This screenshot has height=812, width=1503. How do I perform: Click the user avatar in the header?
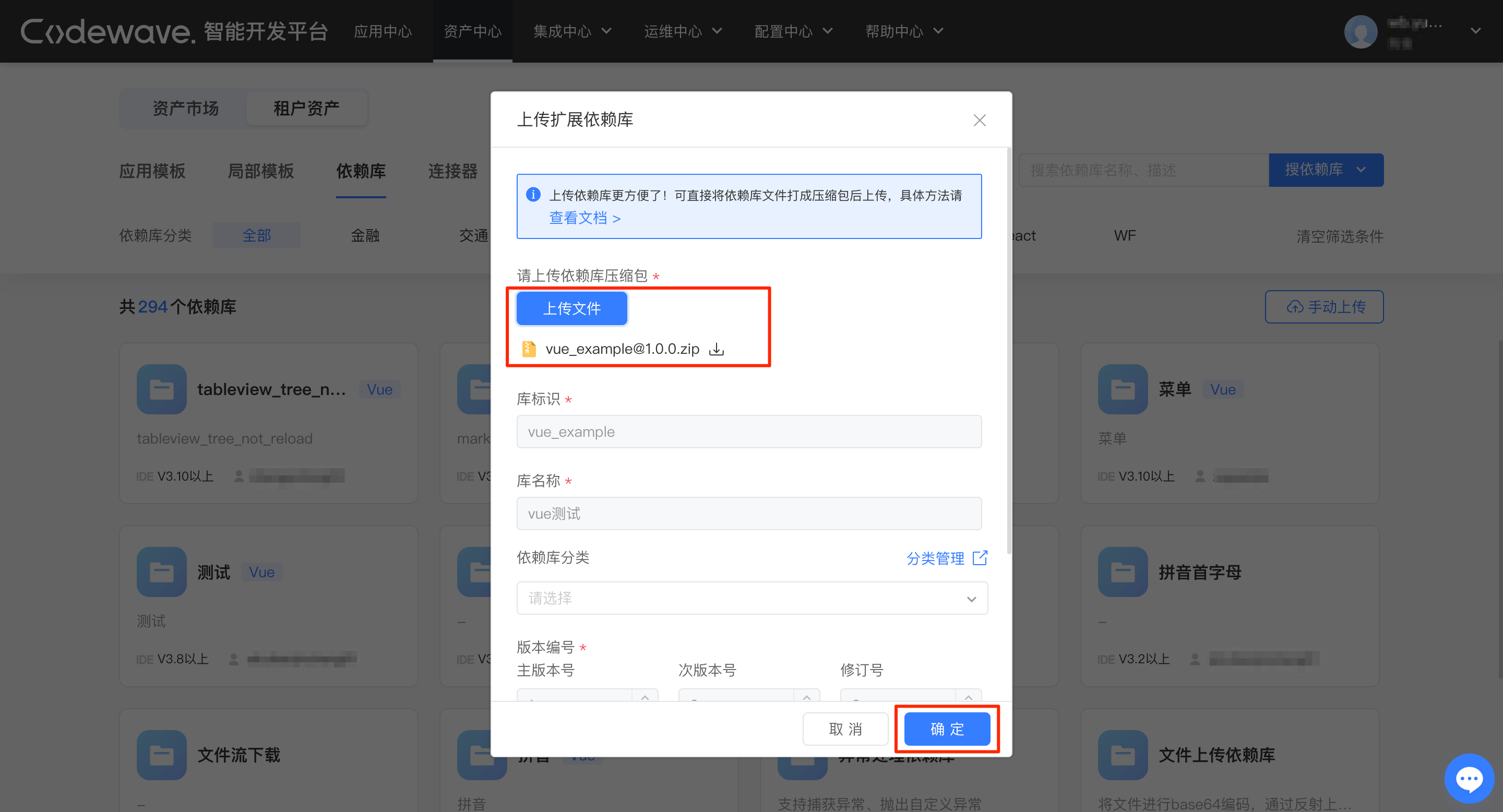1360,31
